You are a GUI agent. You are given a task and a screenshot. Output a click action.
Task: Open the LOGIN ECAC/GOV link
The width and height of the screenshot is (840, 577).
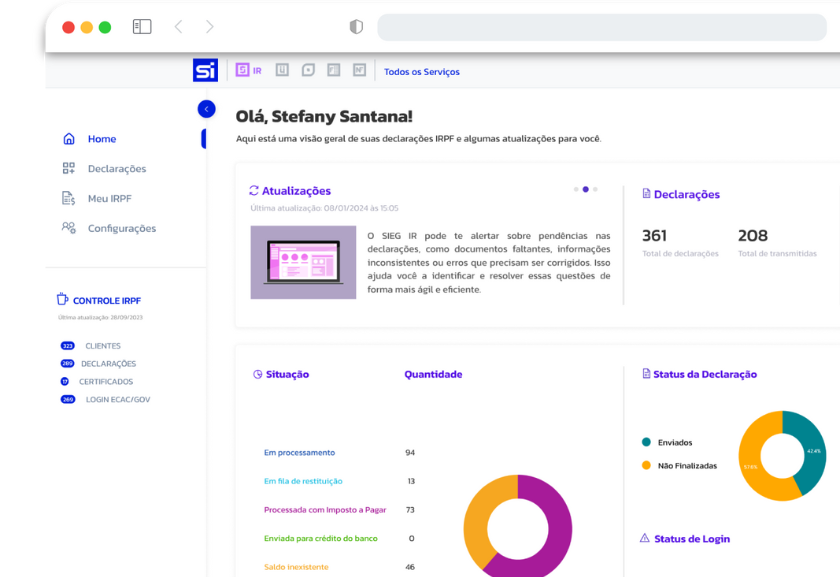[x=117, y=399]
